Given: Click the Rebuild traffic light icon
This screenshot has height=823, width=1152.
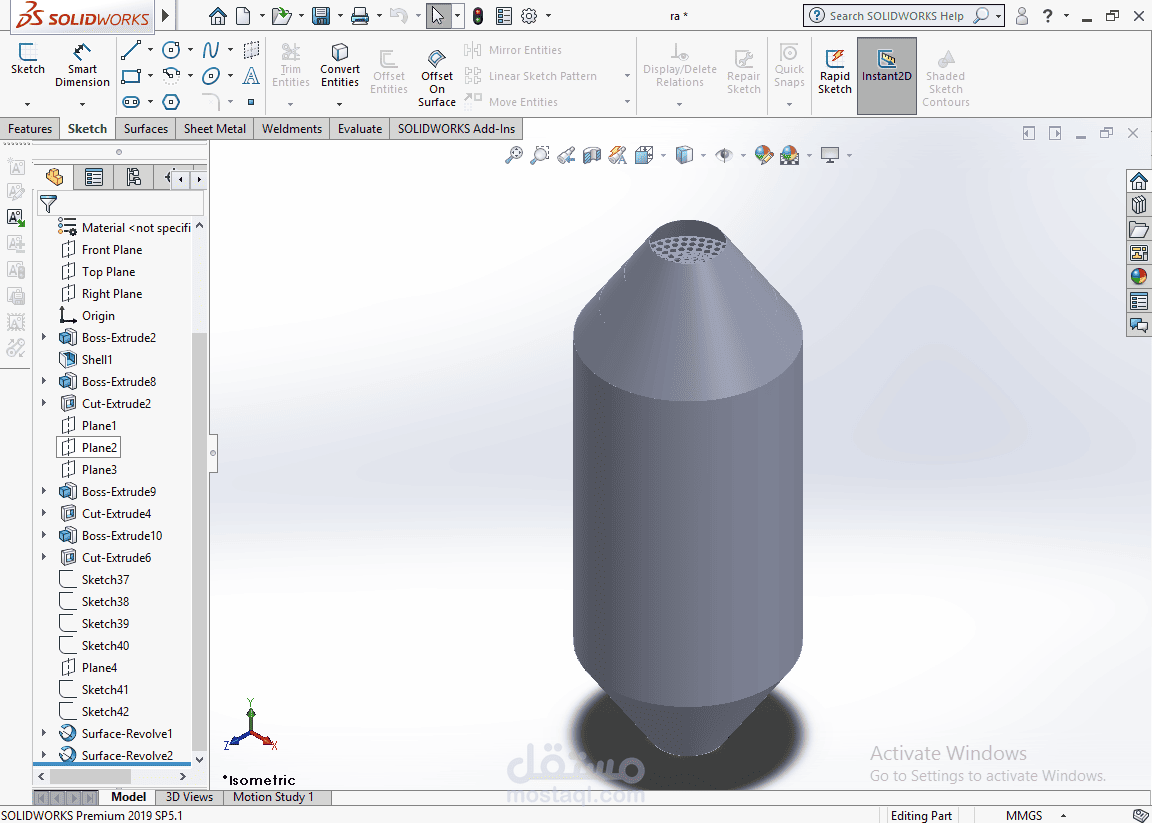Looking at the screenshot, I should coord(478,15).
